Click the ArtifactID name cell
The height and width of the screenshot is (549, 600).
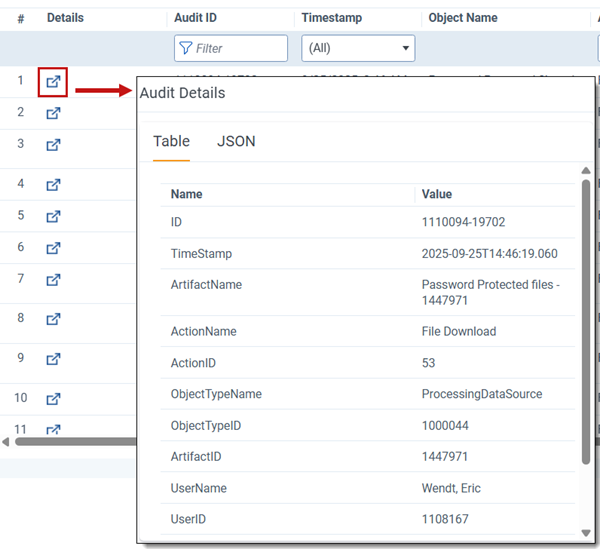click(x=196, y=456)
